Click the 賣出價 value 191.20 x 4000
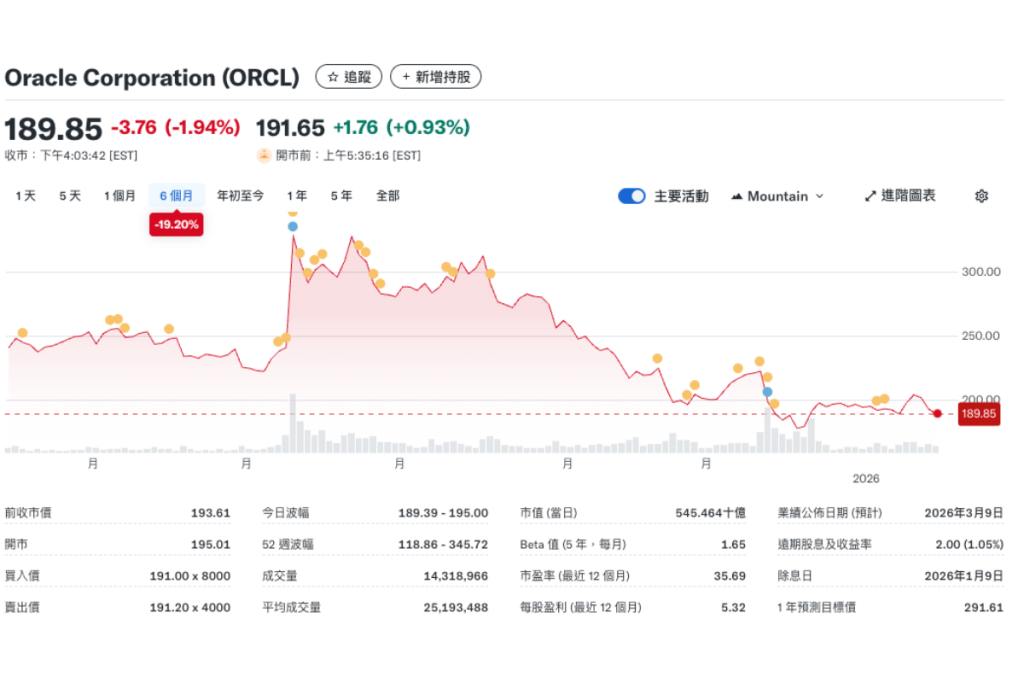The image size is (1024, 683). pos(190,607)
